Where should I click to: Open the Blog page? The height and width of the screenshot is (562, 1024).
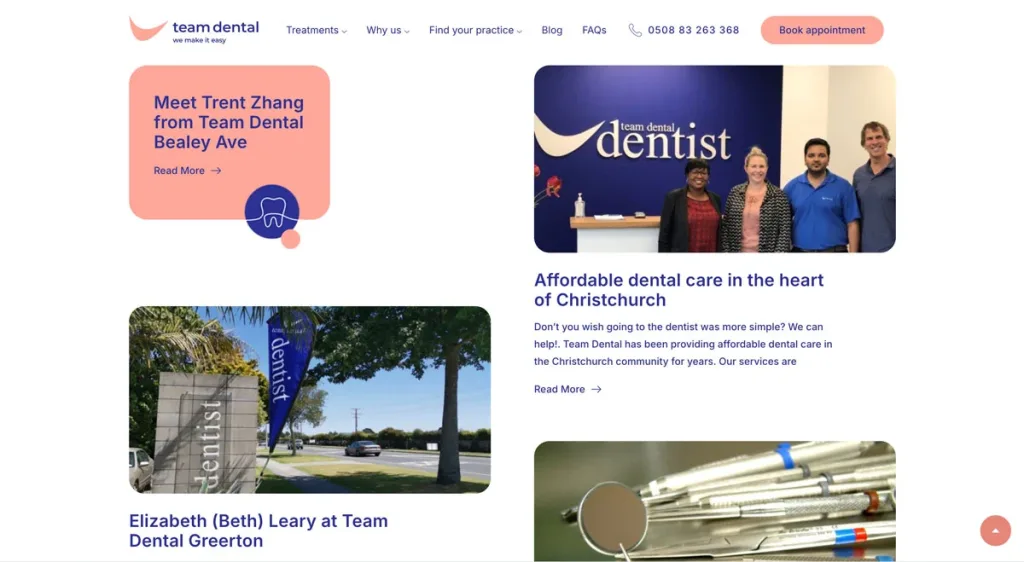(x=552, y=30)
